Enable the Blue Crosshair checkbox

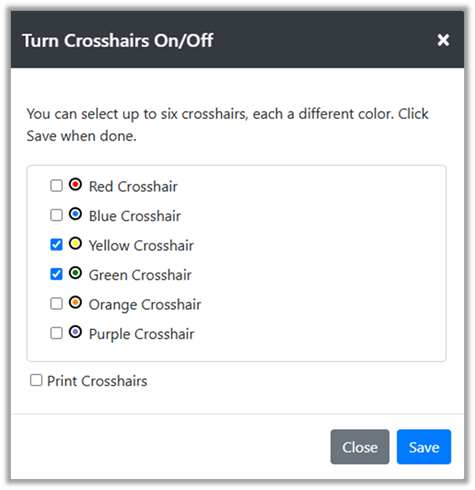(56, 215)
